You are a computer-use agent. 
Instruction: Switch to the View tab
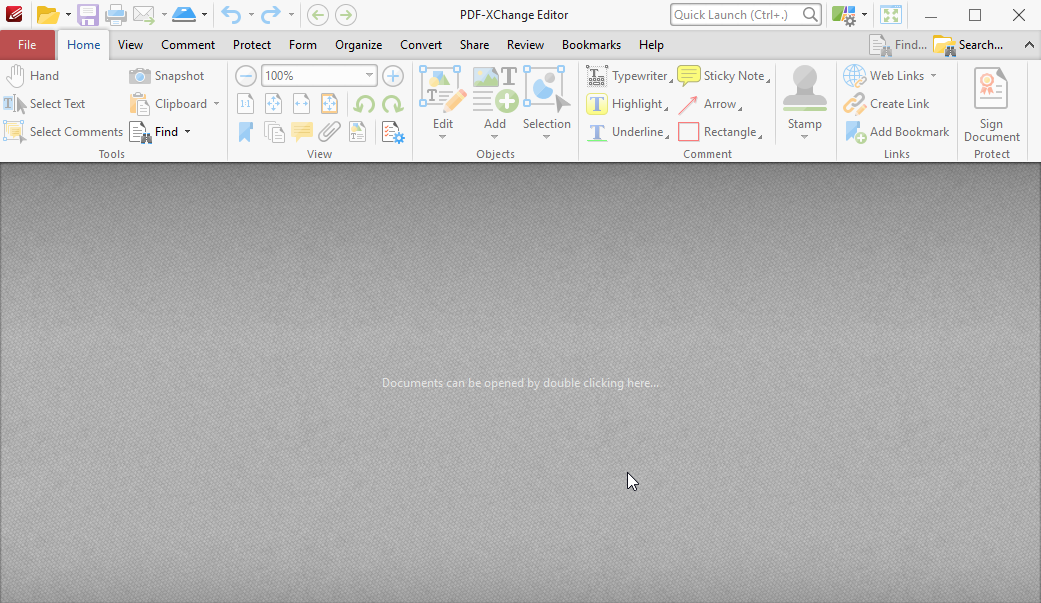point(130,44)
